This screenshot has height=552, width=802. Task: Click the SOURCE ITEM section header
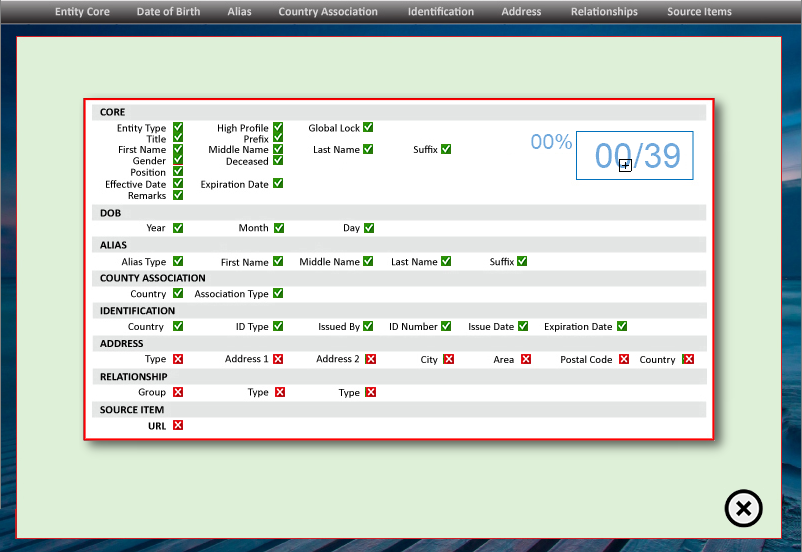[x=399, y=410]
